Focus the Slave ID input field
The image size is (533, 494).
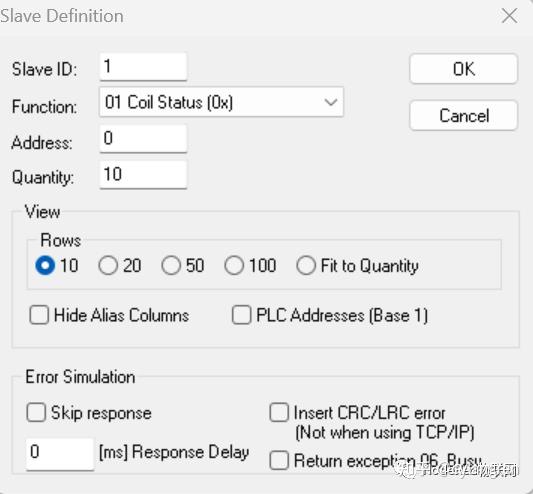pyautogui.click(x=143, y=67)
